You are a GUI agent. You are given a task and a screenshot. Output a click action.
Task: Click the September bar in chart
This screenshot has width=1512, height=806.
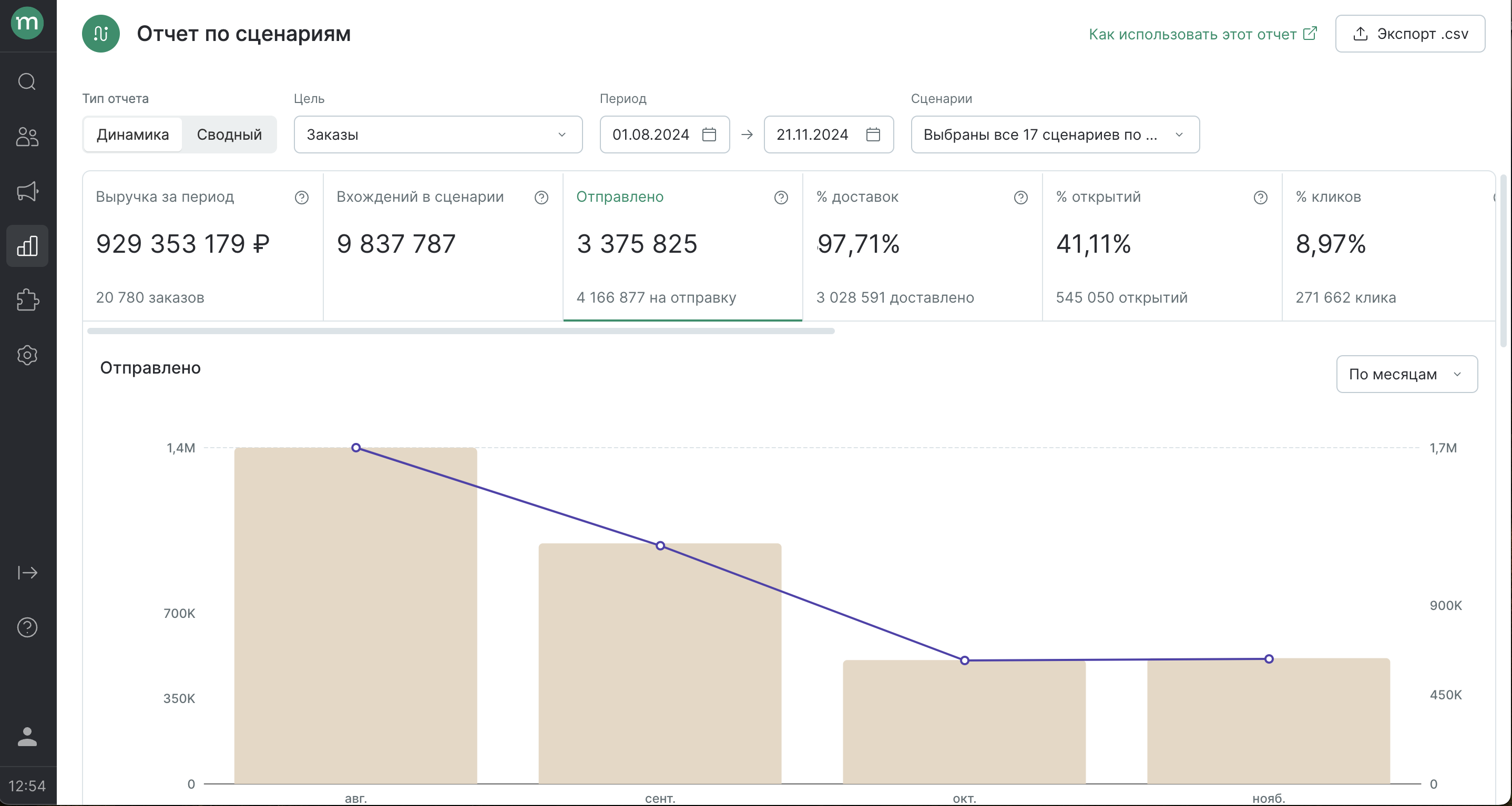(x=660, y=664)
